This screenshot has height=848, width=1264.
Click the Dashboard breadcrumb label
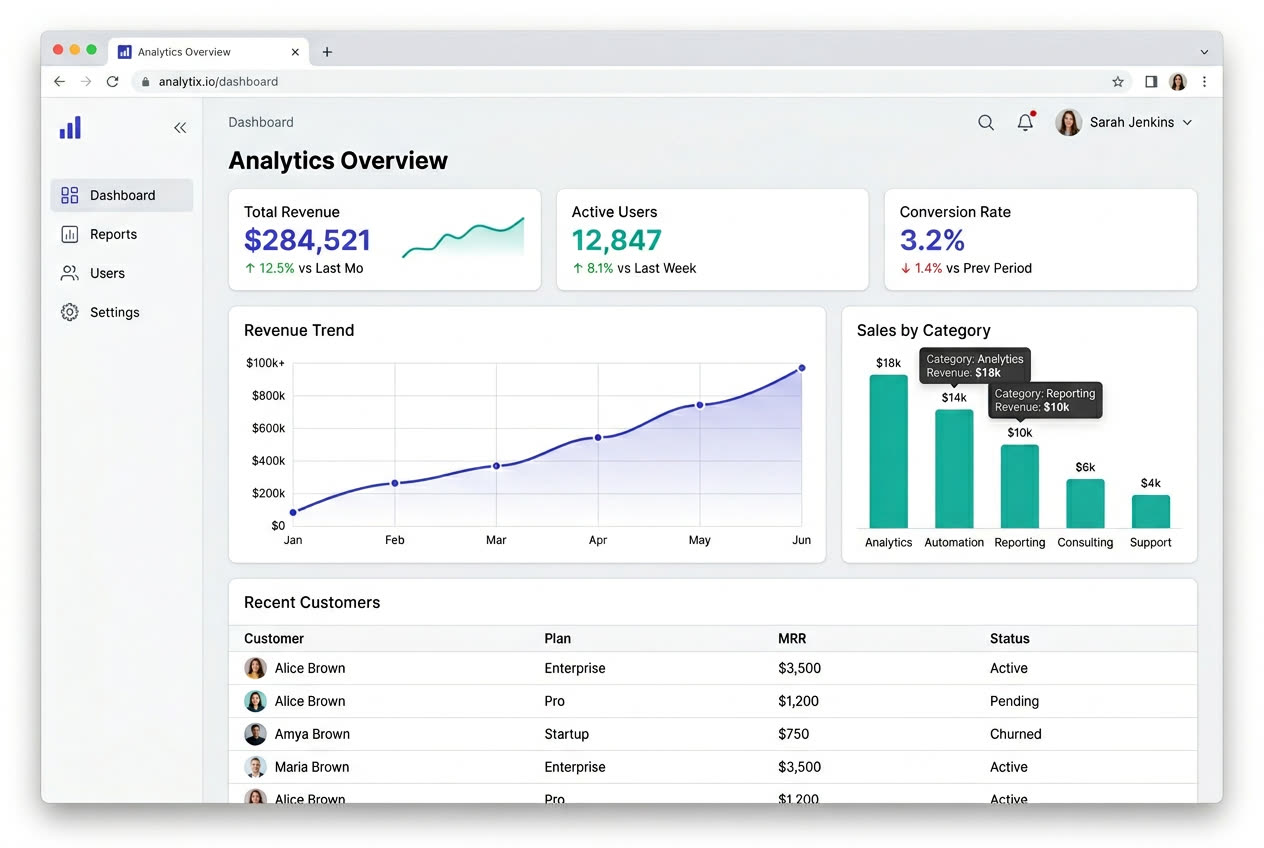tap(260, 122)
